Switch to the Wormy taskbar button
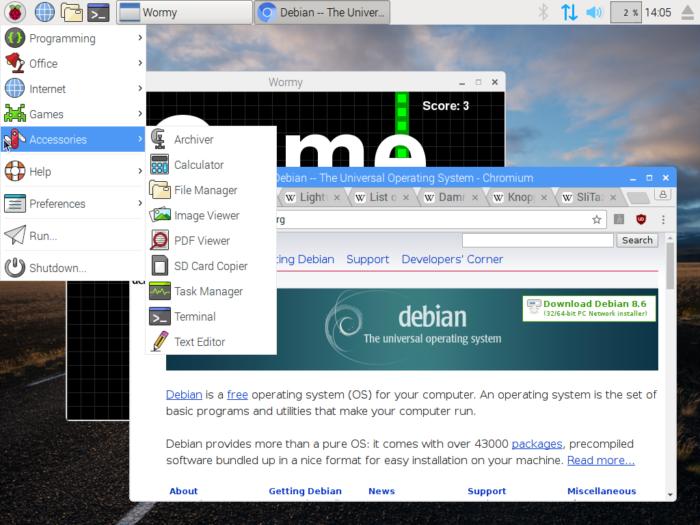The height and width of the screenshot is (525, 700). coord(184,12)
